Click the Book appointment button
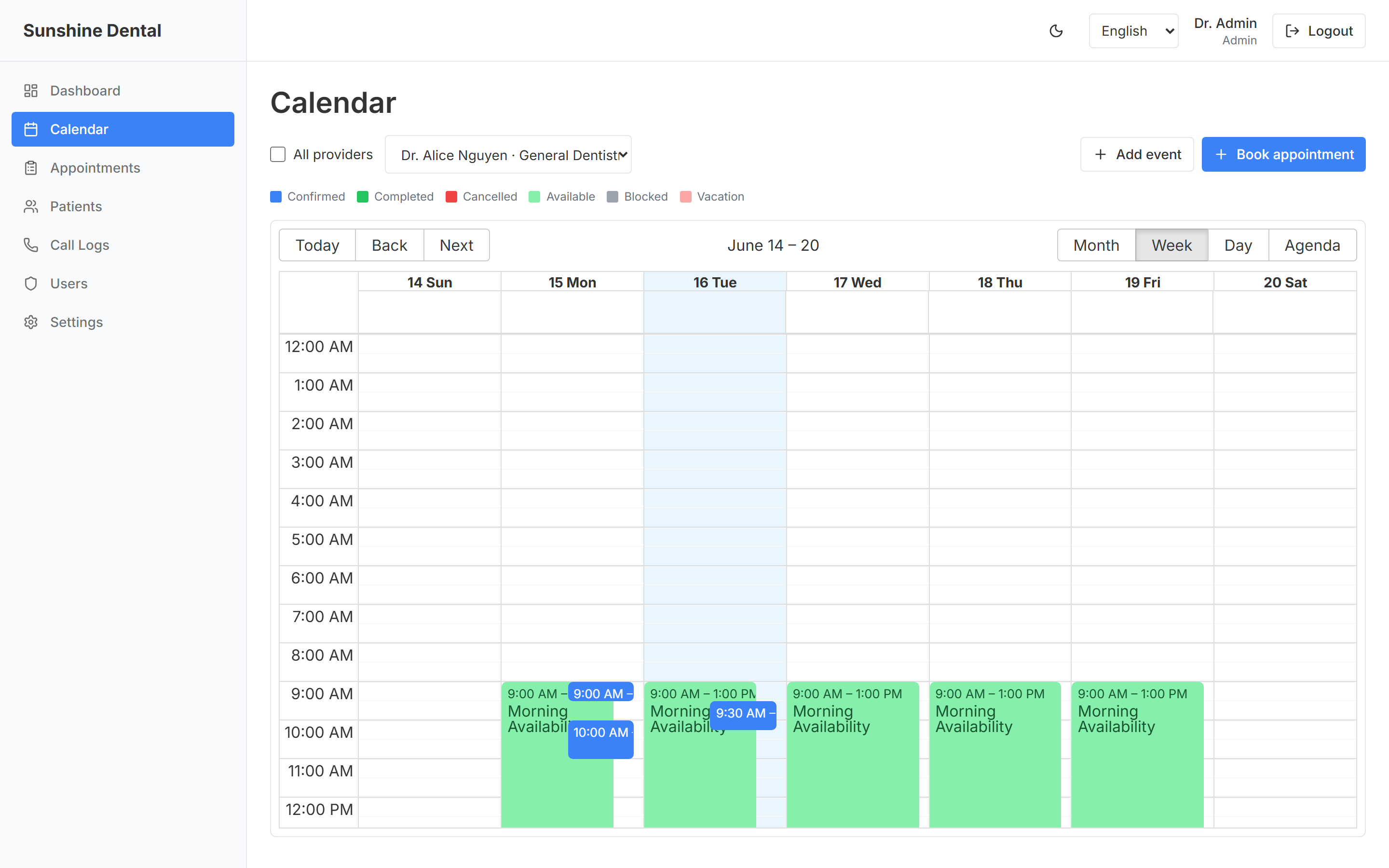The width and height of the screenshot is (1389, 868). pyautogui.click(x=1283, y=154)
